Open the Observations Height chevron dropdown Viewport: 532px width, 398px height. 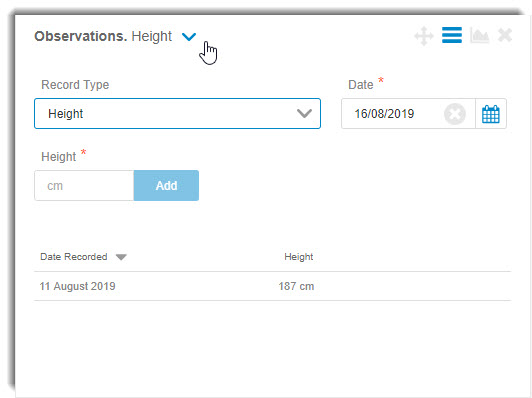[x=189, y=36]
